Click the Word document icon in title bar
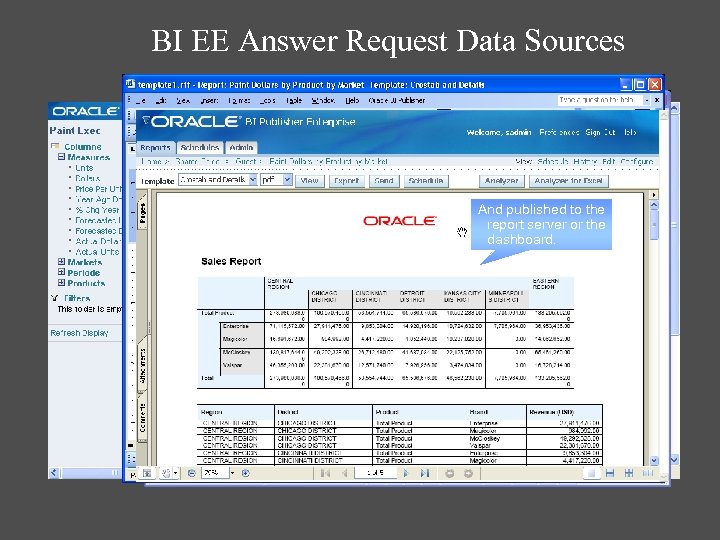This screenshot has width=720, height=540. pos(130,84)
